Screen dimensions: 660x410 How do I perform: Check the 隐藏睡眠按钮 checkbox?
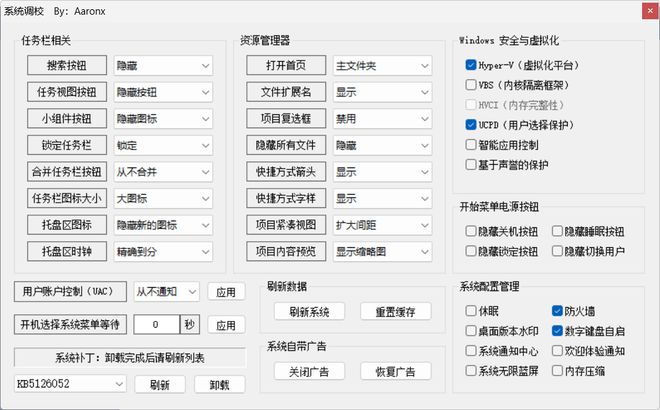click(557, 231)
